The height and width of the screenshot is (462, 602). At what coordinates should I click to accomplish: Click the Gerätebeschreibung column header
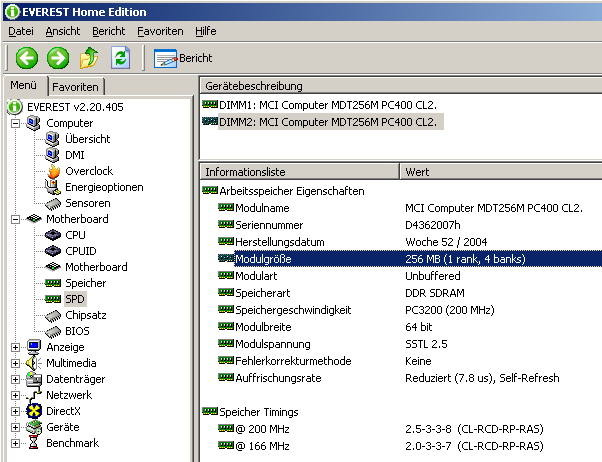click(401, 86)
